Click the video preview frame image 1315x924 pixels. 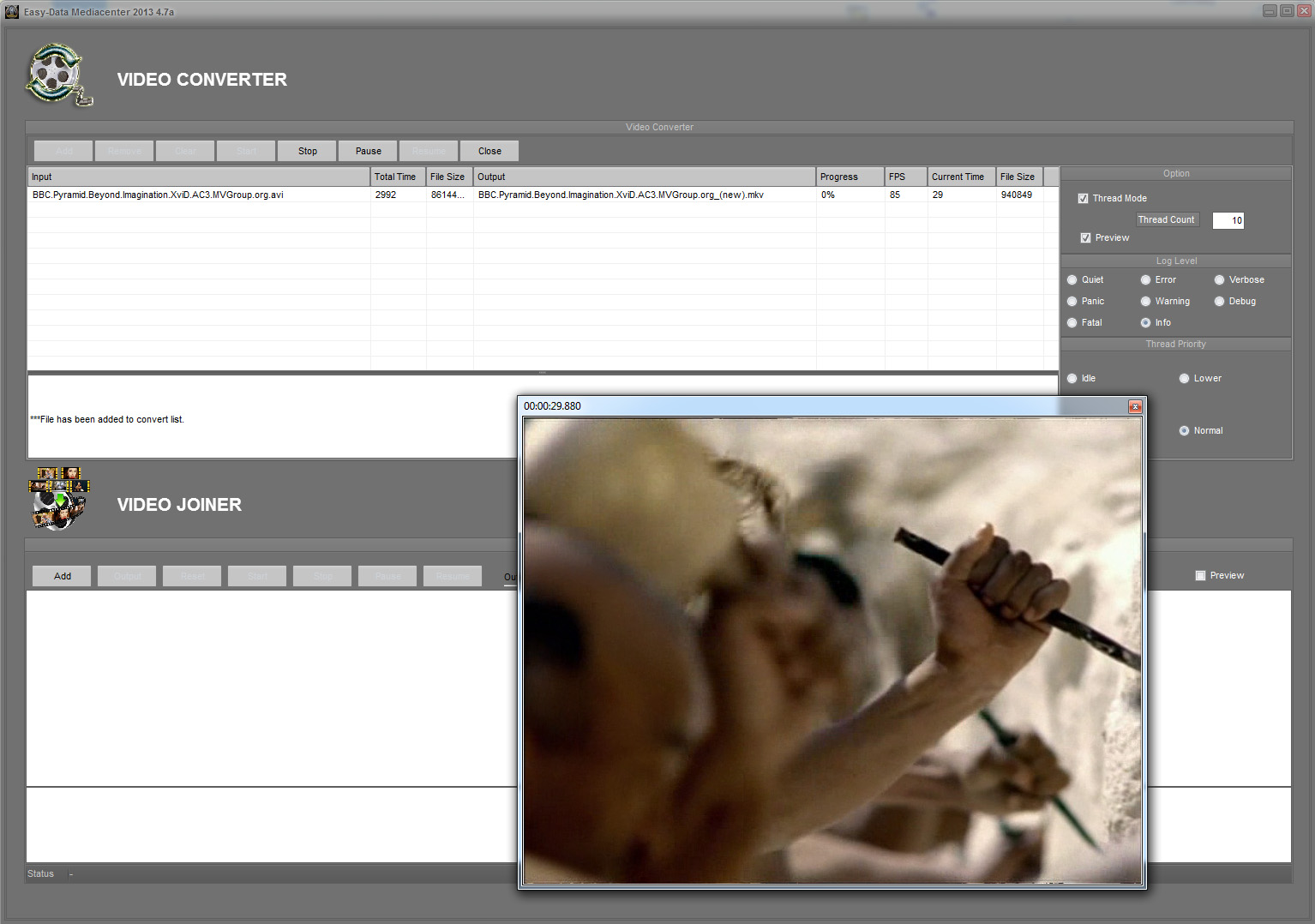(x=832, y=650)
